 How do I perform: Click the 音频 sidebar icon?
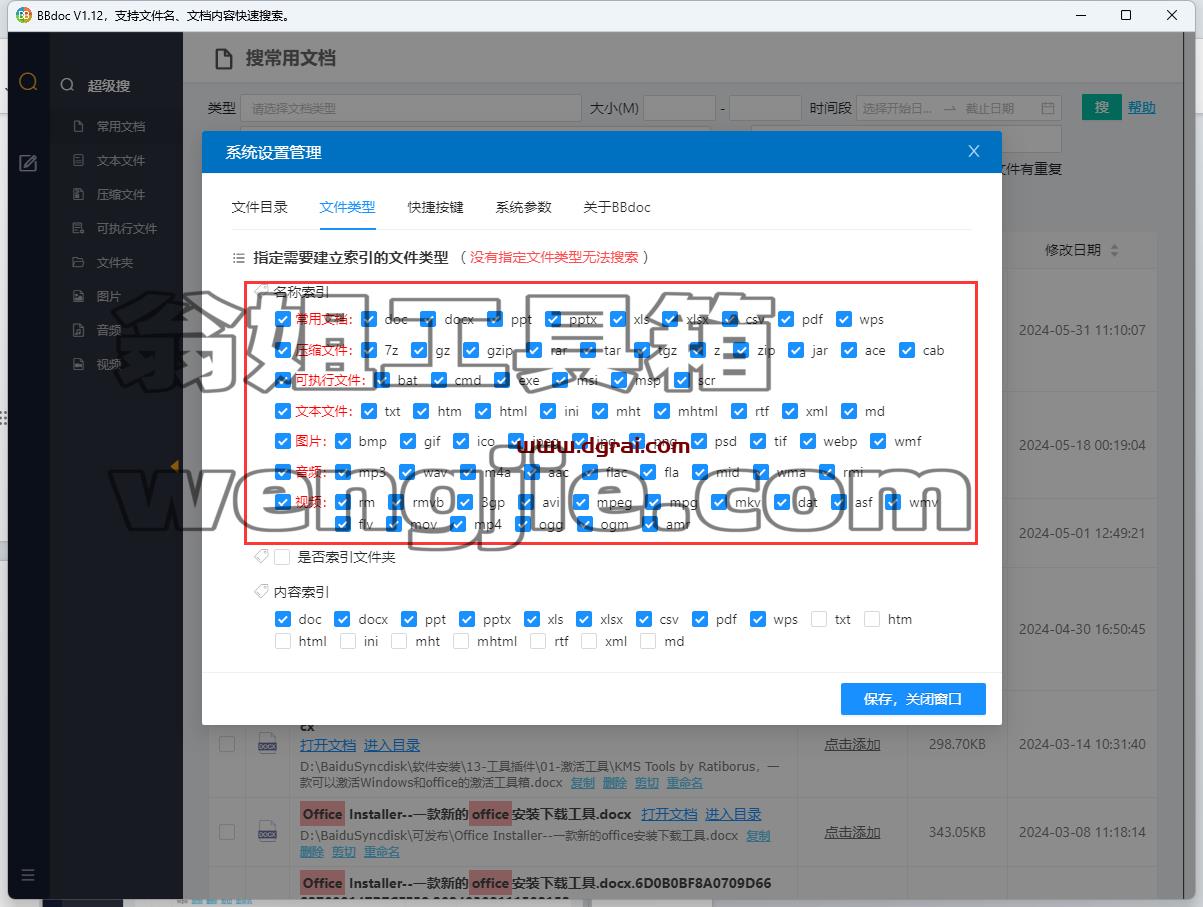78,331
